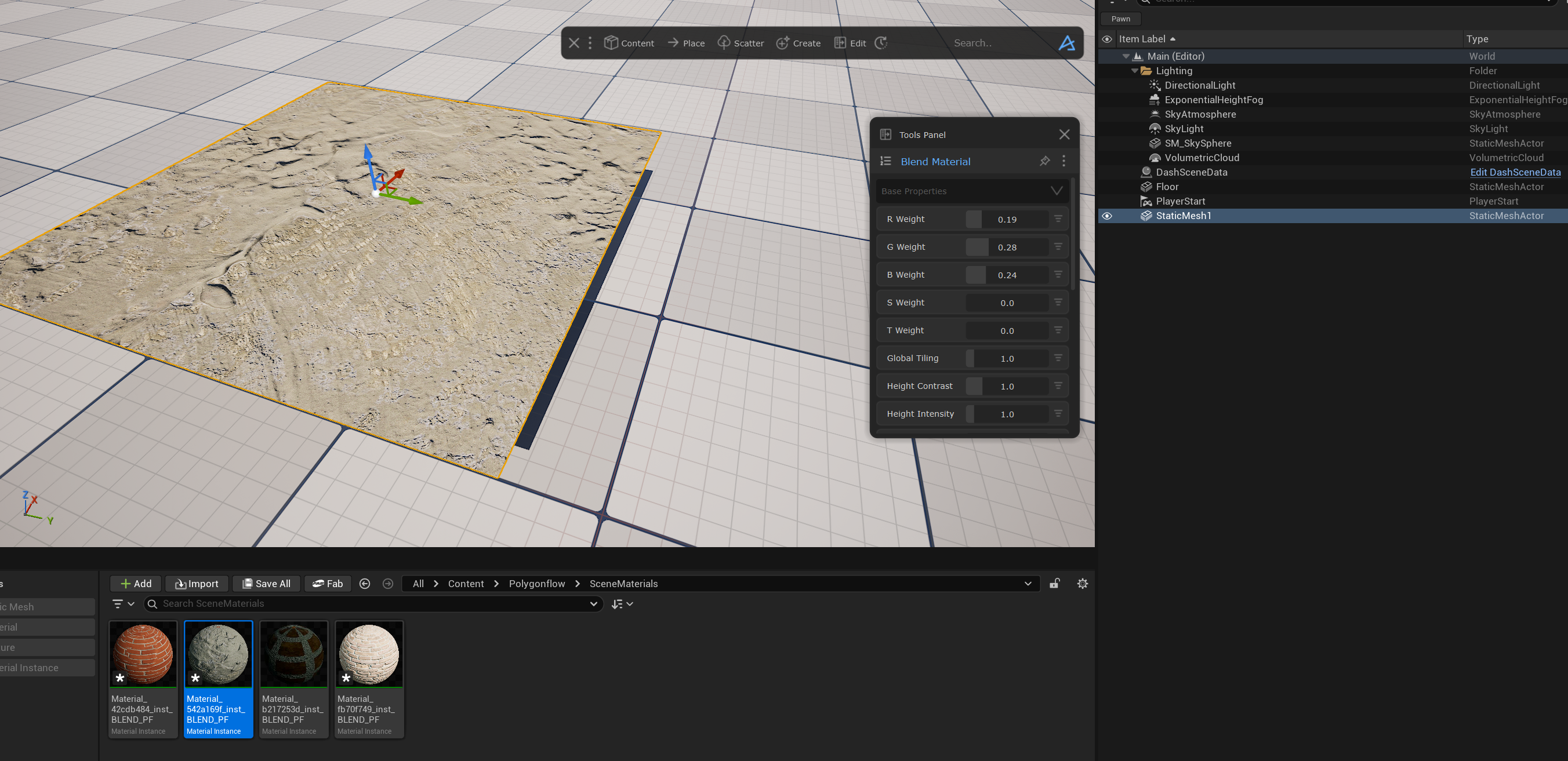Click the Global Tiling value slider

click(1007, 358)
